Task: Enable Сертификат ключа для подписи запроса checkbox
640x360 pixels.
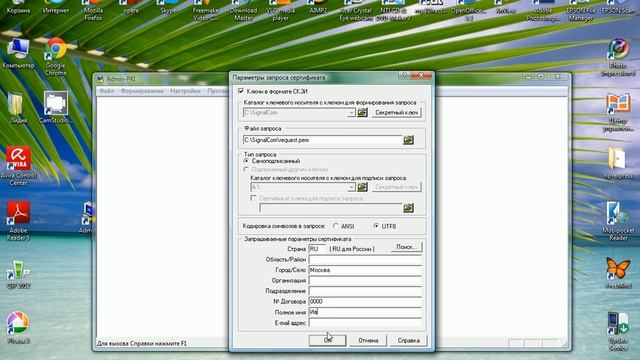Action: click(253, 198)
